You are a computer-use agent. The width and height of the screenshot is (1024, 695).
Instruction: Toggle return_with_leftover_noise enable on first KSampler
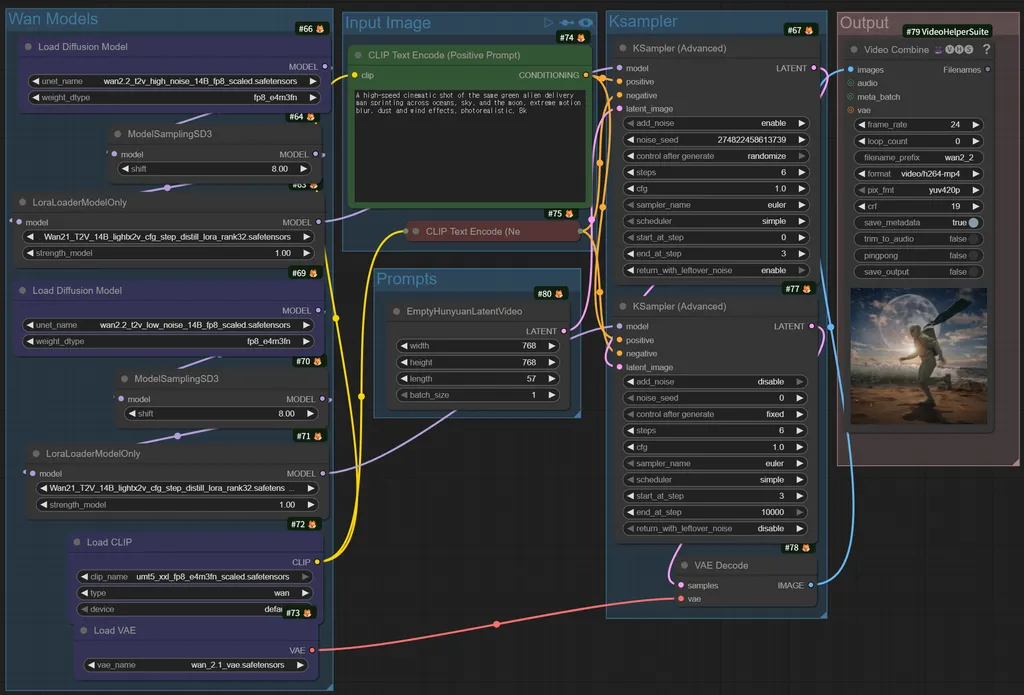point(716,270)
